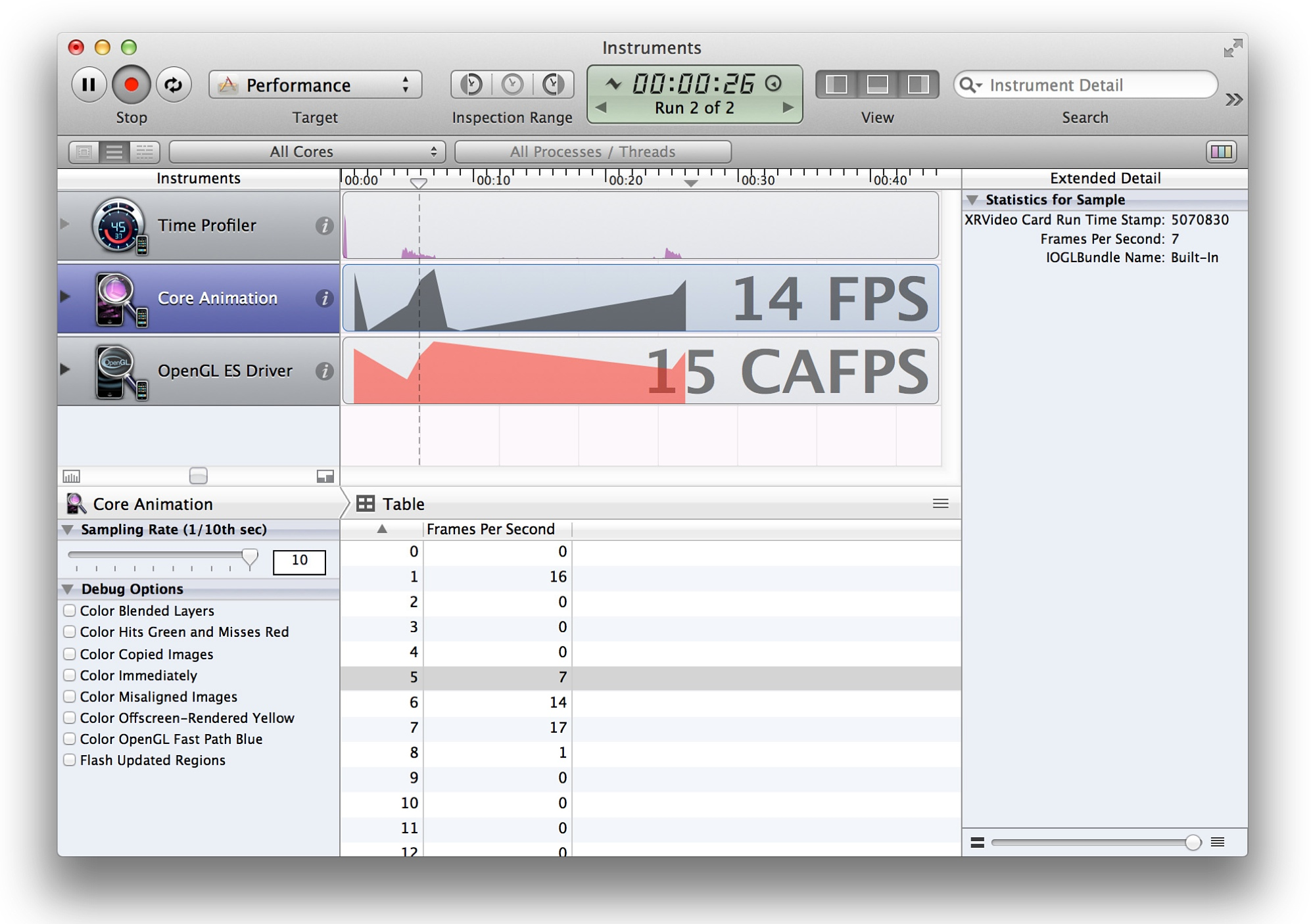Enable Color OpenGL Fast Path Blue

(x=69, y=739)
